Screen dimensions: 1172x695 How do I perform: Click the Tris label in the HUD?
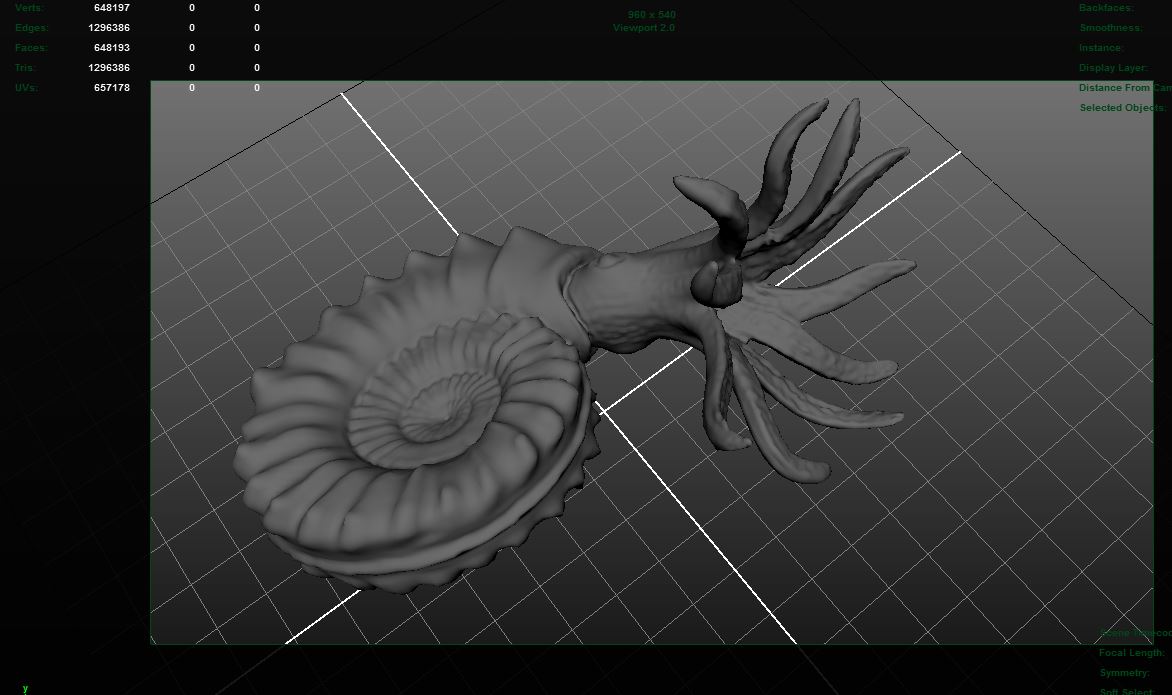point(25,67)
